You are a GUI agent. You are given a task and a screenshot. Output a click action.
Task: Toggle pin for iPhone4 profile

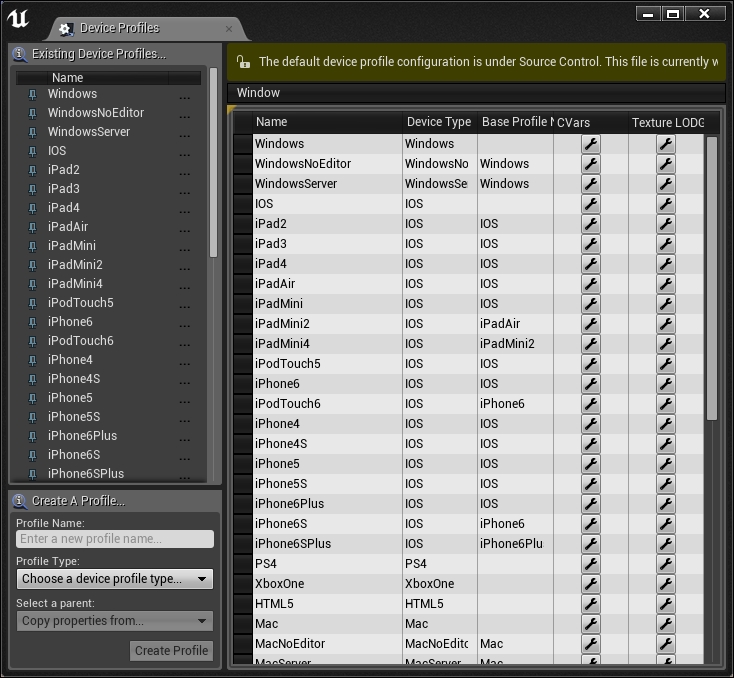(x=32, y=361)
